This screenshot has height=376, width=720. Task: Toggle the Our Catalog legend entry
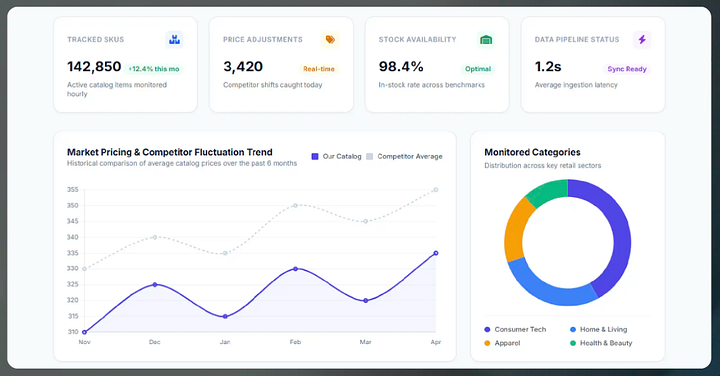337,157
